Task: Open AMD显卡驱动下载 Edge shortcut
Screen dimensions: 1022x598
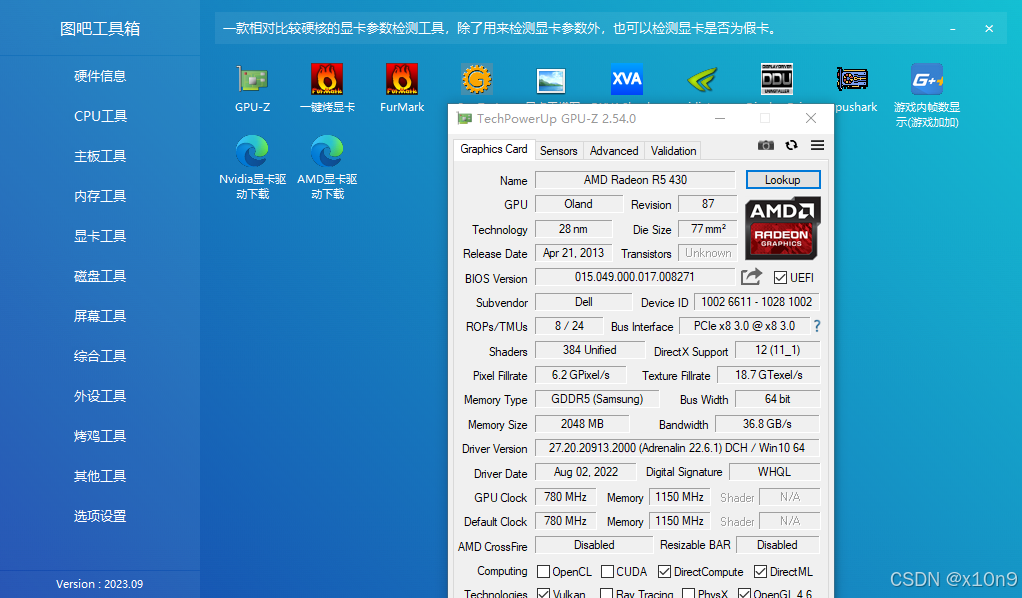Action: tap(327, 151)
